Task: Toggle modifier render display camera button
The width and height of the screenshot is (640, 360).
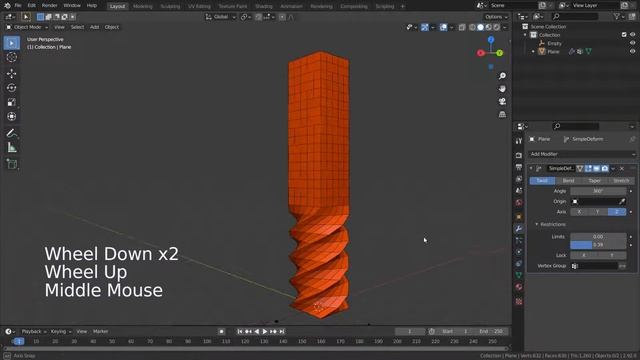Action: coord(604,169)
